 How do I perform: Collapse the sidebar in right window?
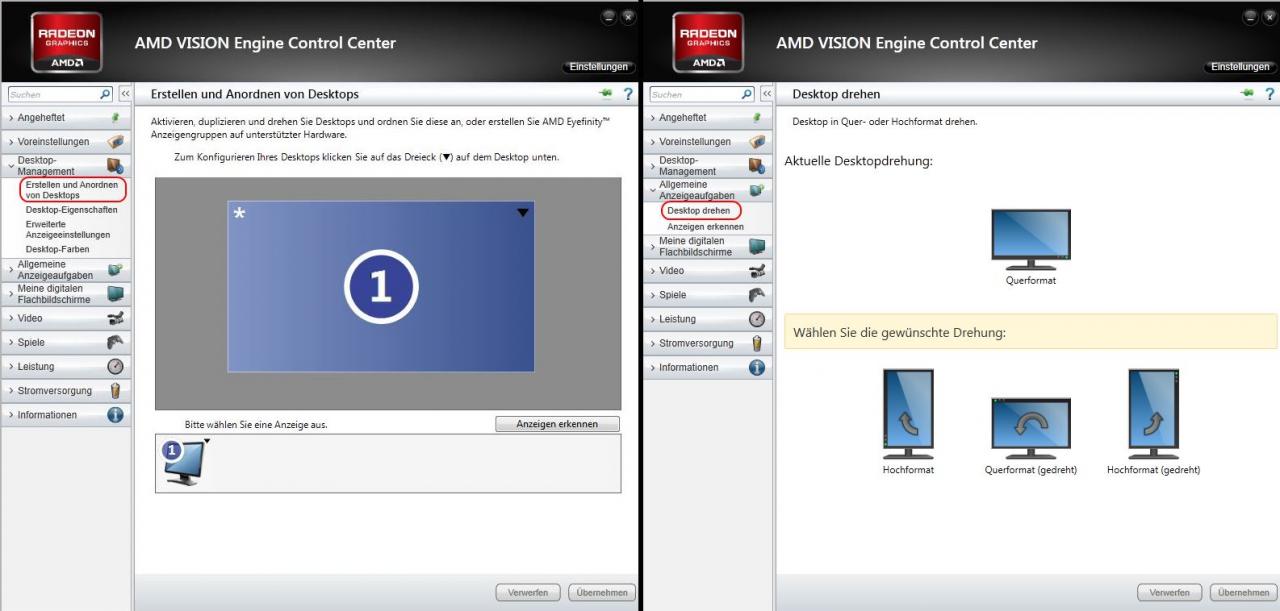767,94
